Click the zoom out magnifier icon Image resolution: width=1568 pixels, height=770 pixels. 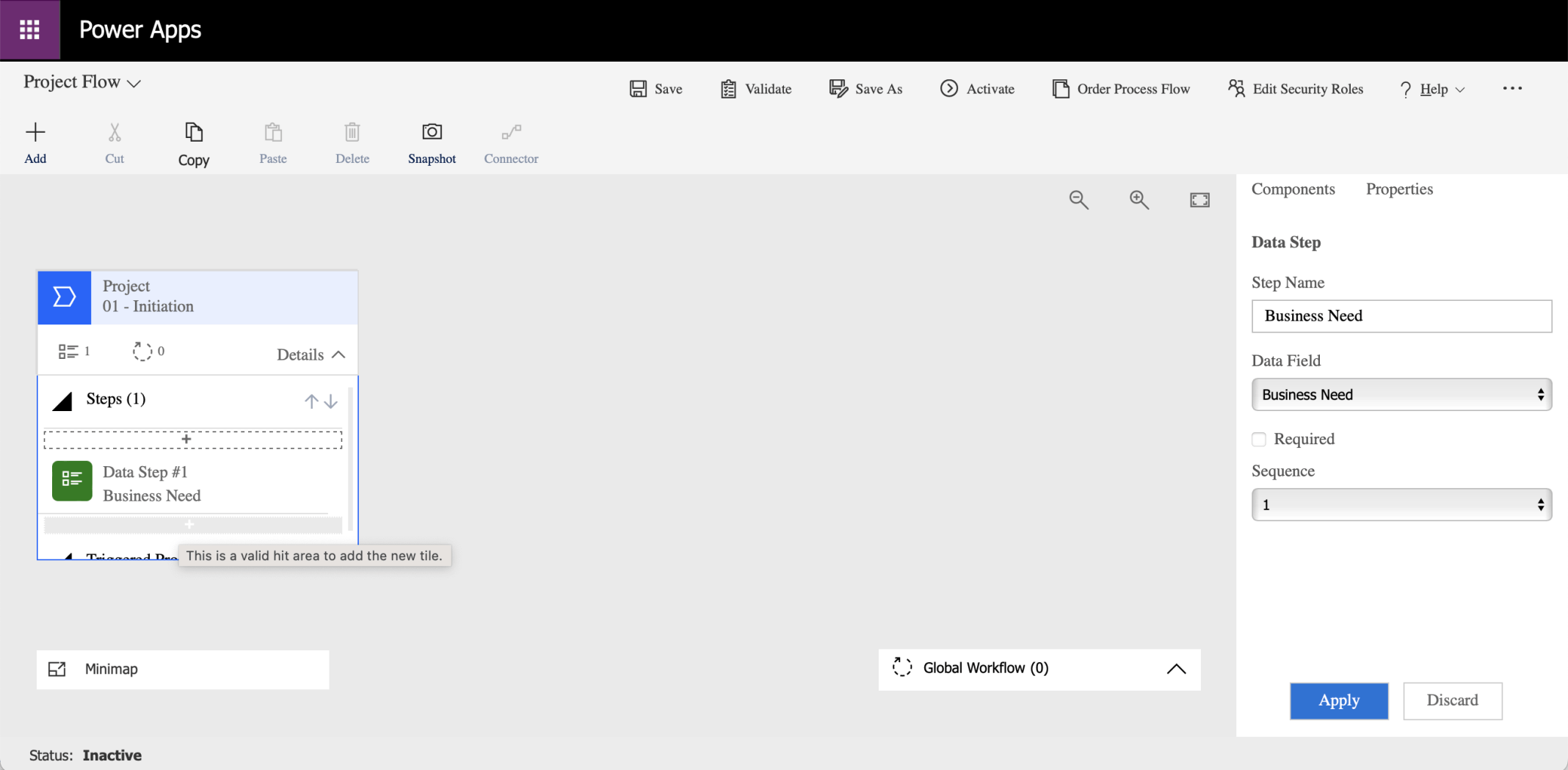(x=1078, y=200)
